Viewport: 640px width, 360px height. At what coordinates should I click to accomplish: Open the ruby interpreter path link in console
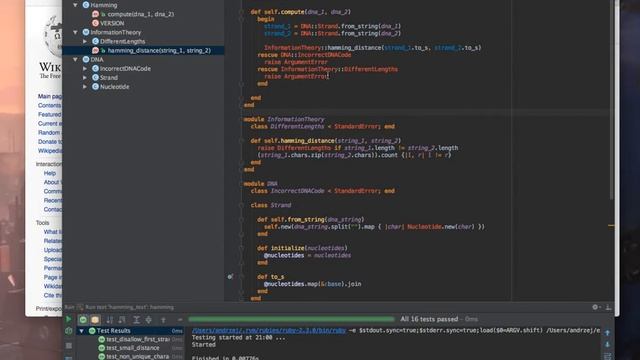pos(269,330)
